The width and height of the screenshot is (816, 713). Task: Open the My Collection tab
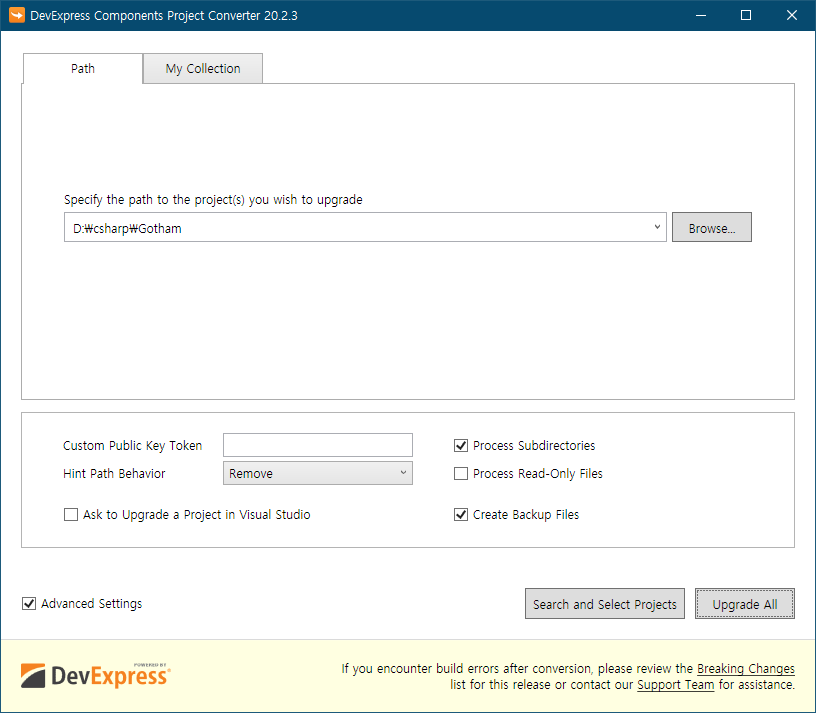point(203,68)
